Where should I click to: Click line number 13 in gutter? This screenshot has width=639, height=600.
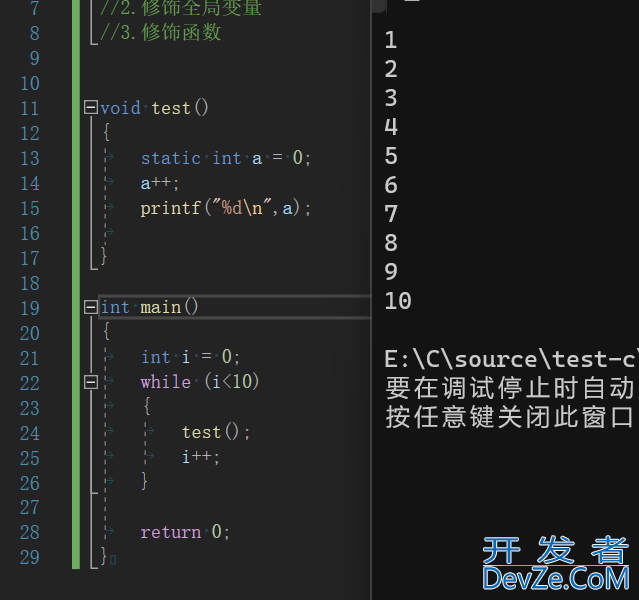coord(30,158)
